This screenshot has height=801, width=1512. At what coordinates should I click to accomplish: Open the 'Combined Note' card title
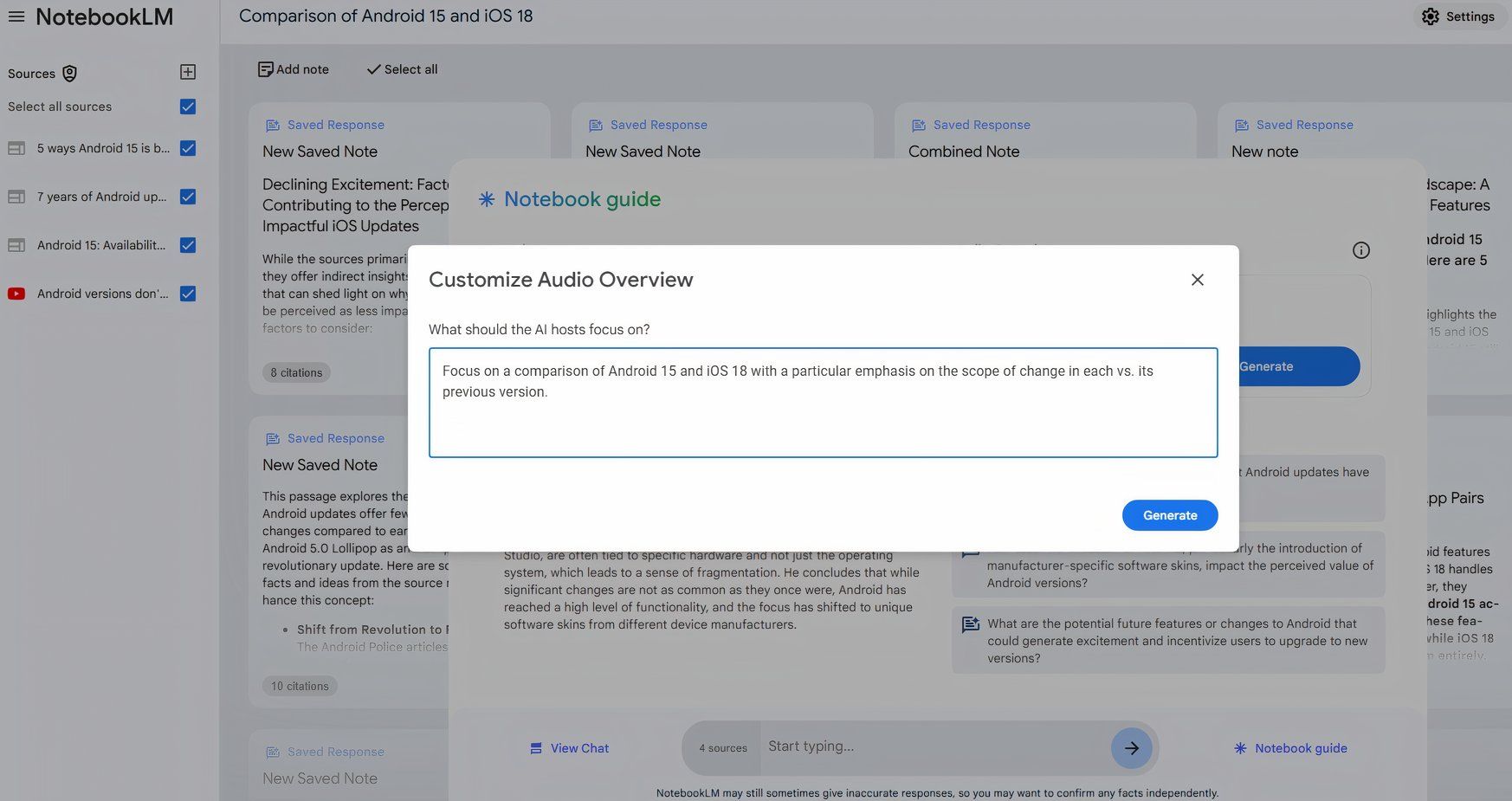[964, 152]
